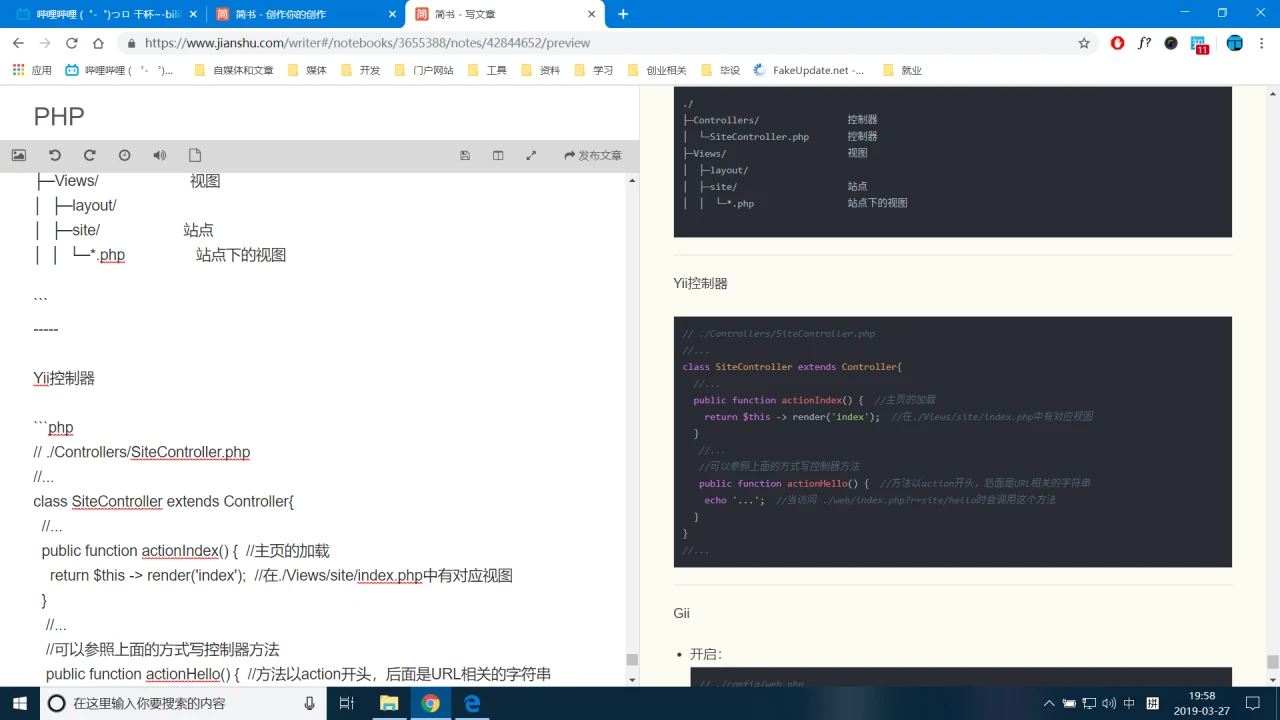Image resolution: width=1280 pixels, height=720 pixels.
Task: Open Task View on the taskbar
Action: tap(347, 703)
